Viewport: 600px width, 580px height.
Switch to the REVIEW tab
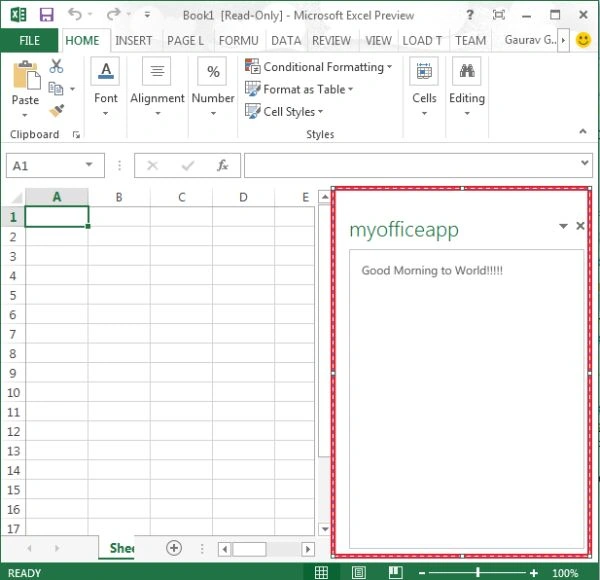tap(331, 40)
